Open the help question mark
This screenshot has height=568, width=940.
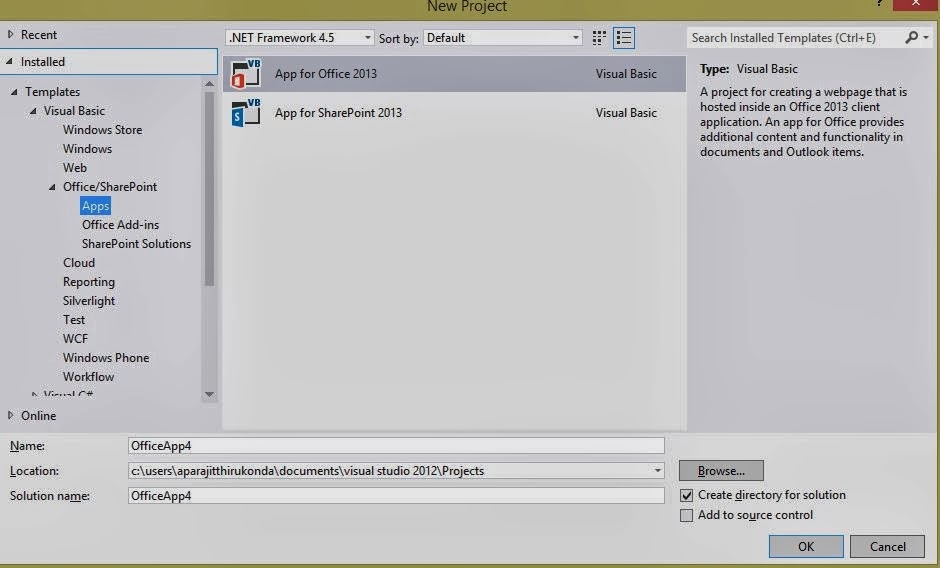879,3
